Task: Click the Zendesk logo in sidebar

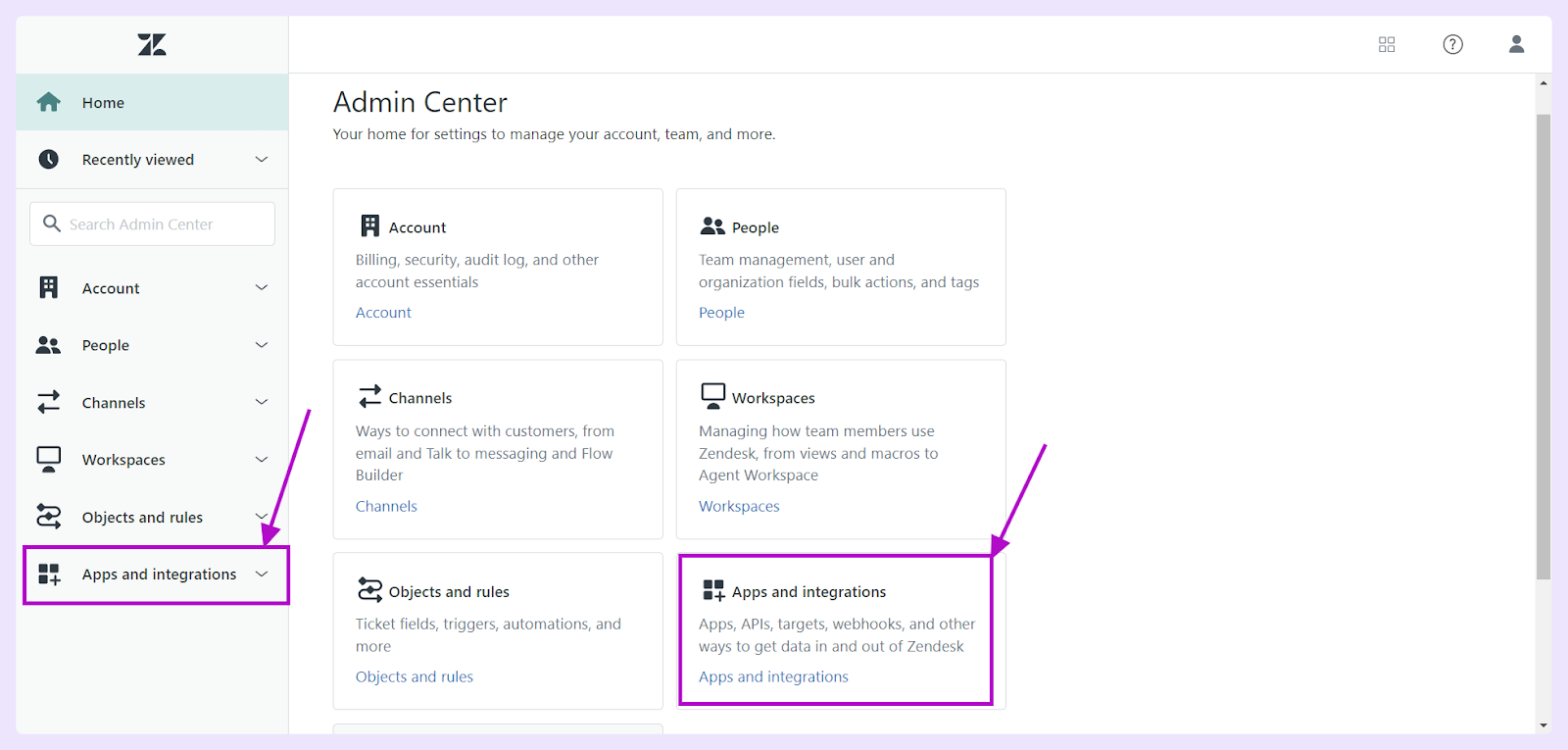Action: (x=152, y=44)
